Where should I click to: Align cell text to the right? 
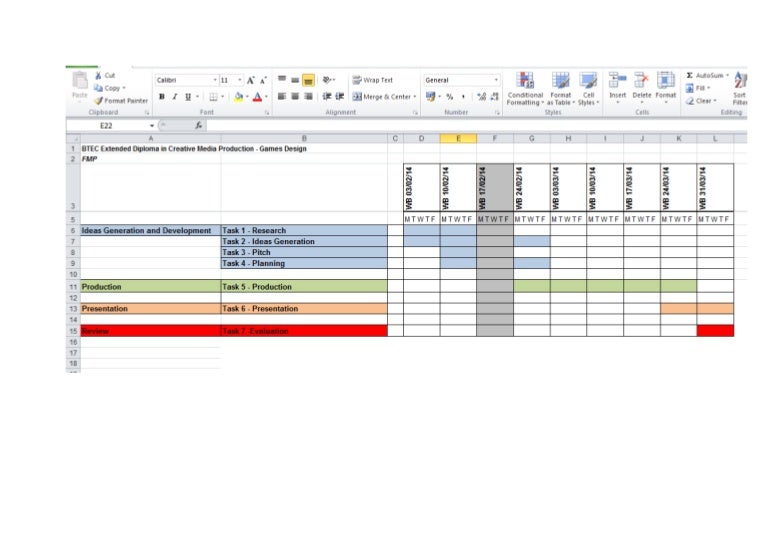tap(308, 96)
